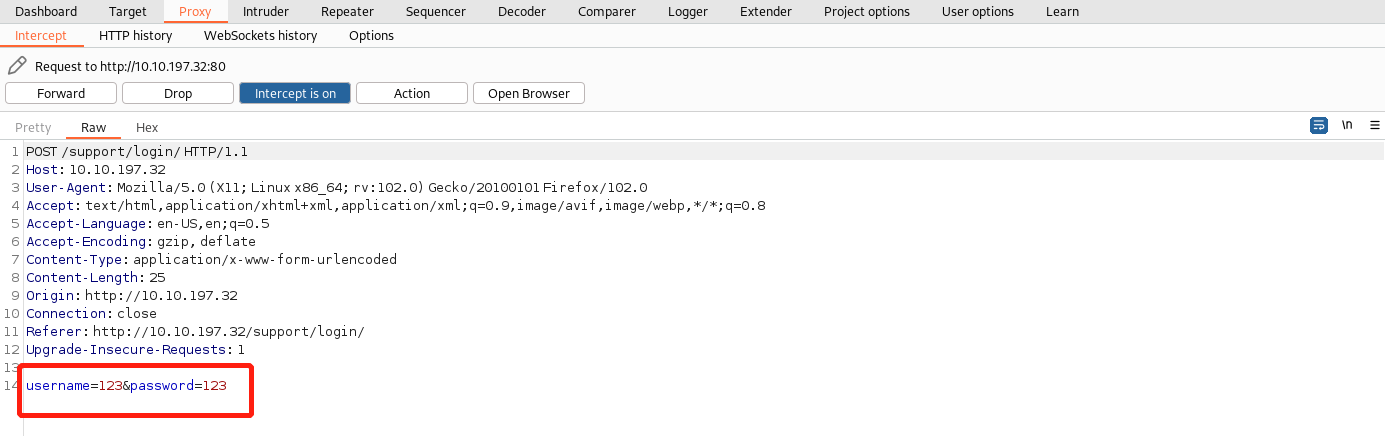This screenshot has width=1385, height=436.
Task: Forward the intercepted request
Action: coord(61,93)
